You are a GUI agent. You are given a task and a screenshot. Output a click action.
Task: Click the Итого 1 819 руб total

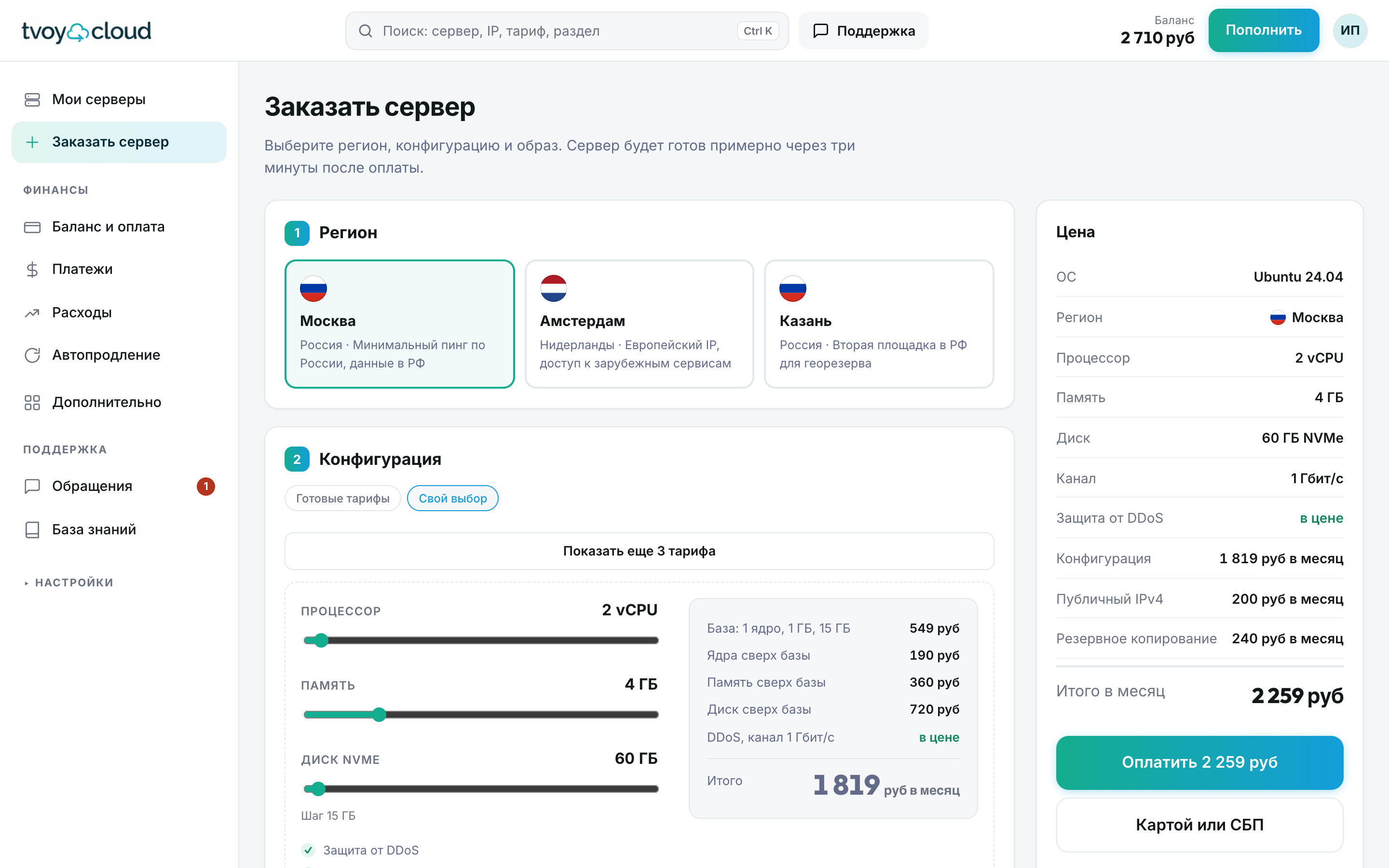833,784
